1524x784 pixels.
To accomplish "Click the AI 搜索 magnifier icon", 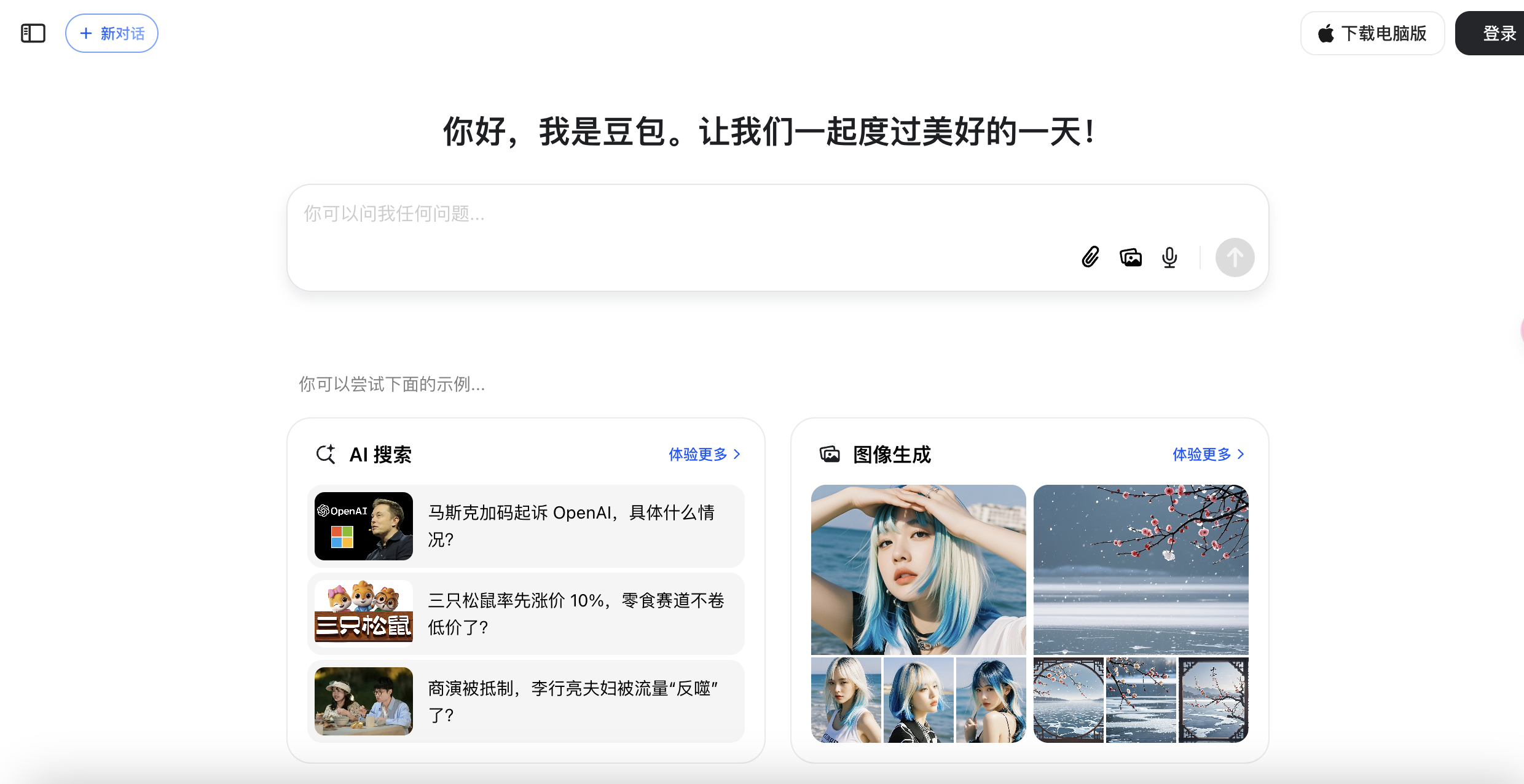I will [326, 454].
